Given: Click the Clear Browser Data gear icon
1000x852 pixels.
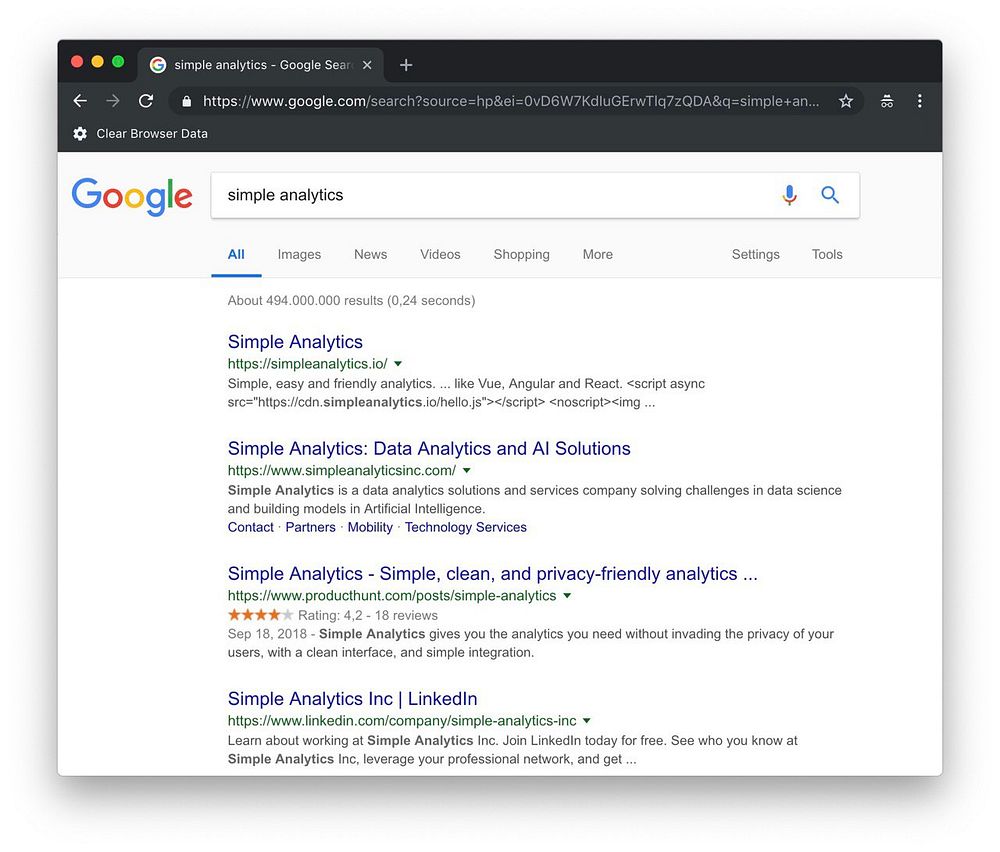Looking at the screenshot, I should click(80, 133).
